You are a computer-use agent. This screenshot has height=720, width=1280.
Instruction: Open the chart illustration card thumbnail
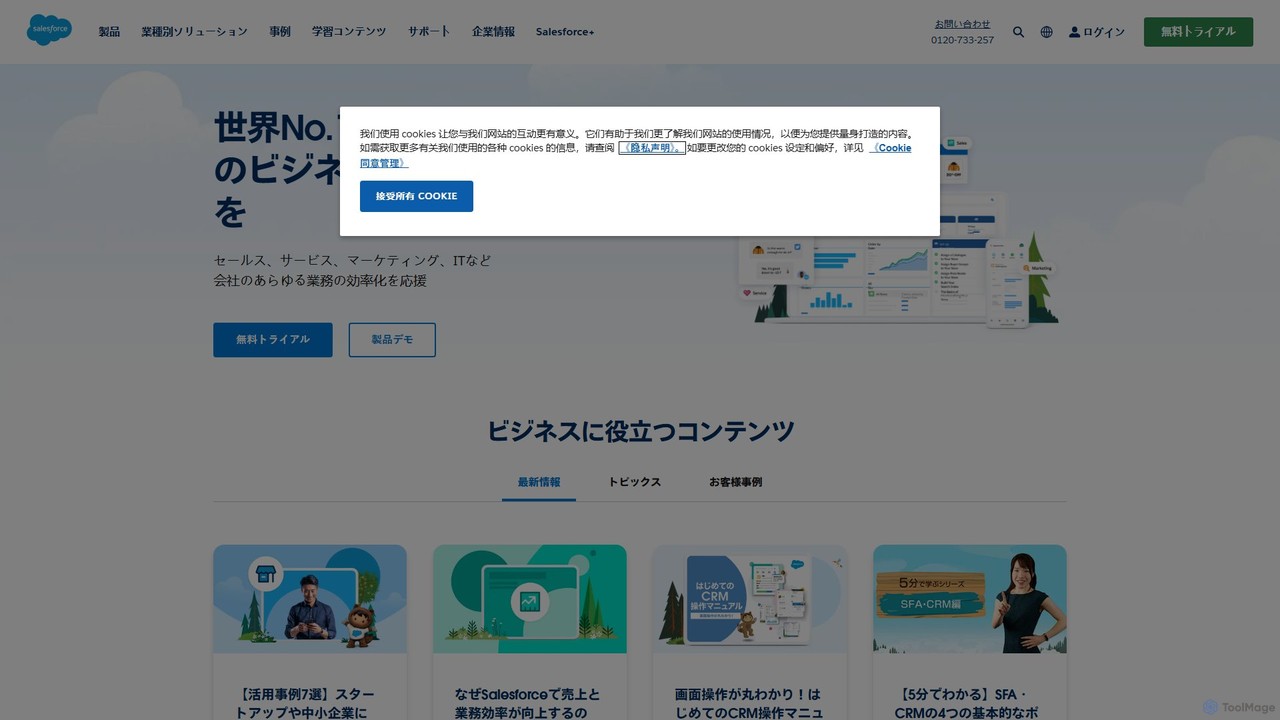[530, 599]
